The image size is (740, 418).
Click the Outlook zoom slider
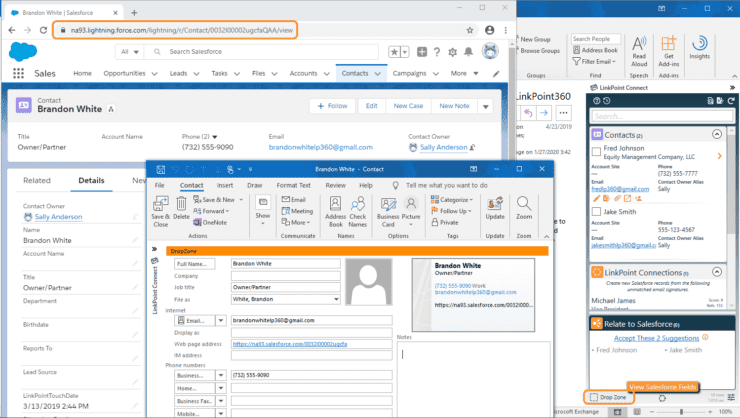tap(681, 412)
